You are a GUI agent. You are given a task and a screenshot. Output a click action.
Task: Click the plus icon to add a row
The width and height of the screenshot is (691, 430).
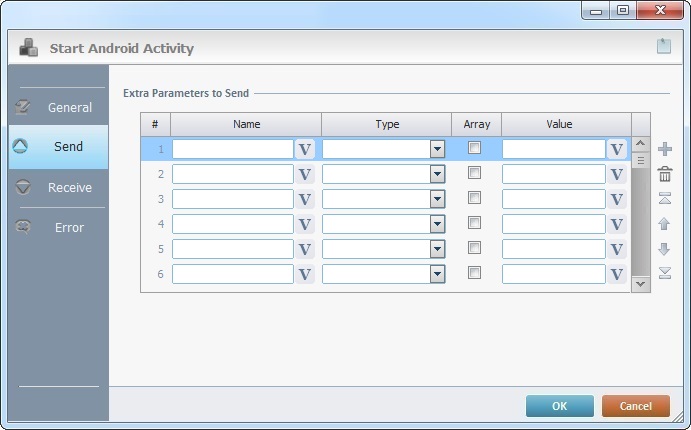[x=665, y=149]
